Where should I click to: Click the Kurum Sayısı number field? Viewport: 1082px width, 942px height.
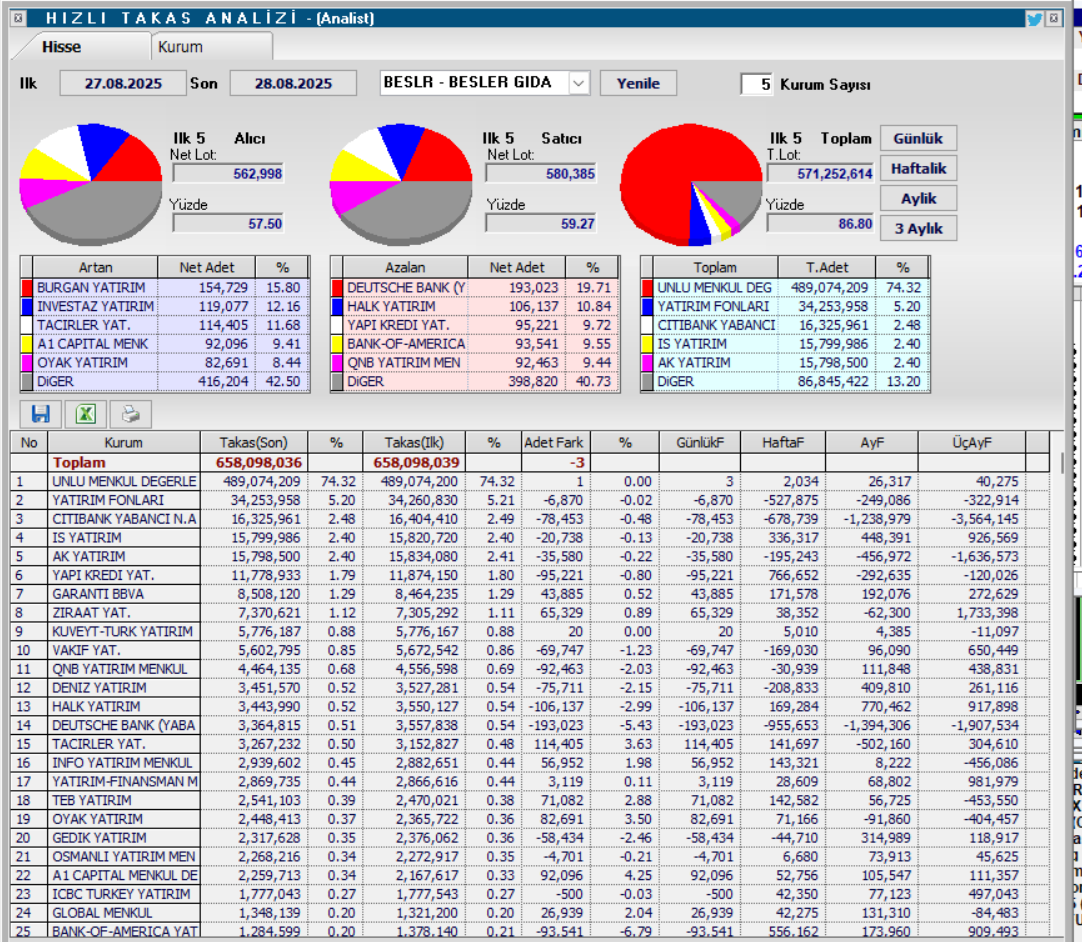757,84
